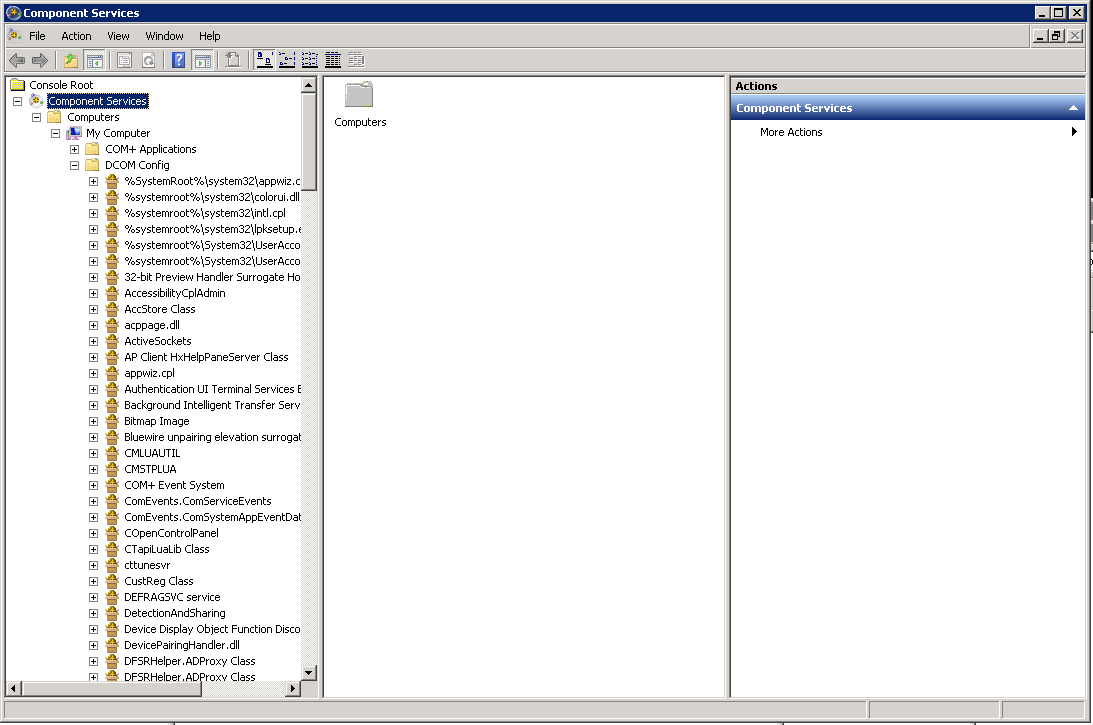The height and width of the screenshot is (725, 1093).
Task: Open the Action menu
Action: [x=76, y=36]
